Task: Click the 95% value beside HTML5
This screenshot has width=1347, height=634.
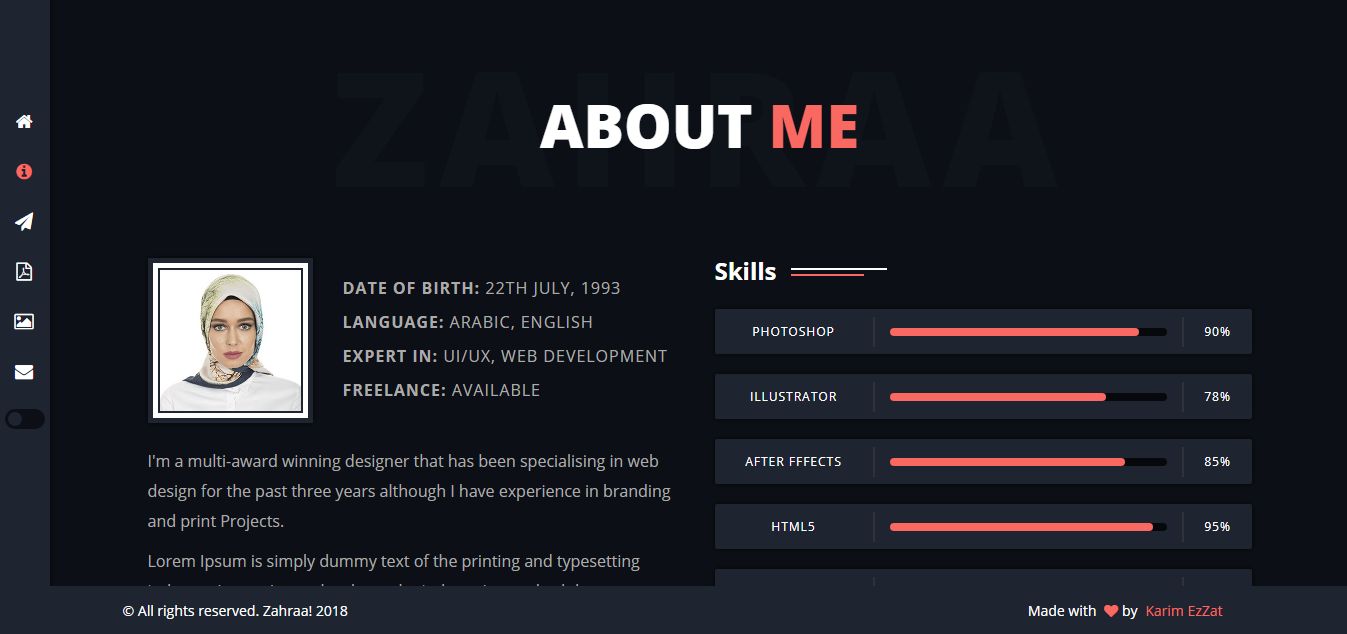Action: [x=1216, y=527]
